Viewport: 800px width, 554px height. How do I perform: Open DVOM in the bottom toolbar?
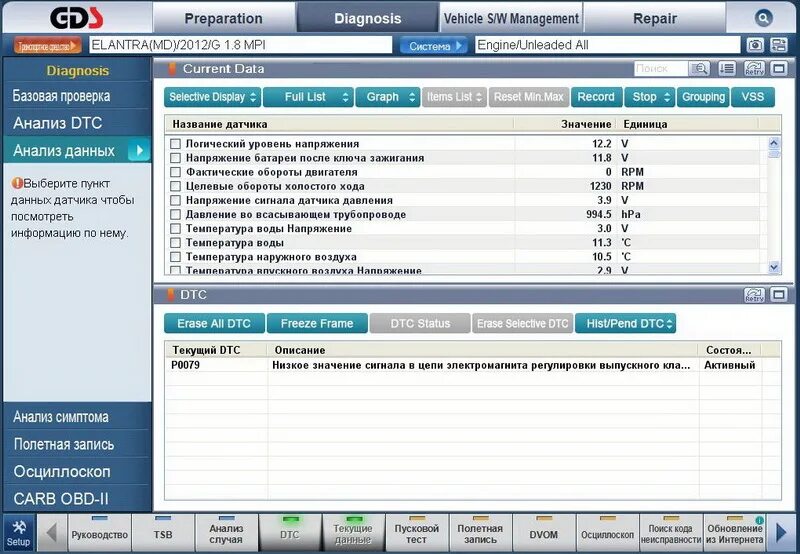pyautogui.click(x=543, y=534)
